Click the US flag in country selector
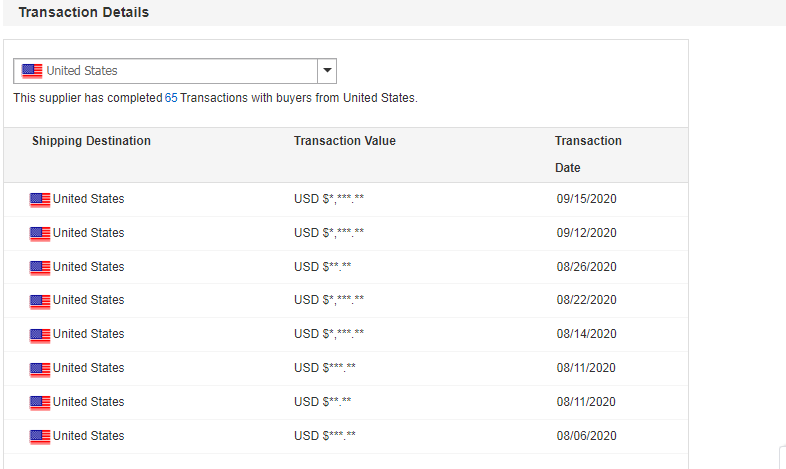Image resolution: width=786 pixels, height=469 pixels. click(32, 71)
